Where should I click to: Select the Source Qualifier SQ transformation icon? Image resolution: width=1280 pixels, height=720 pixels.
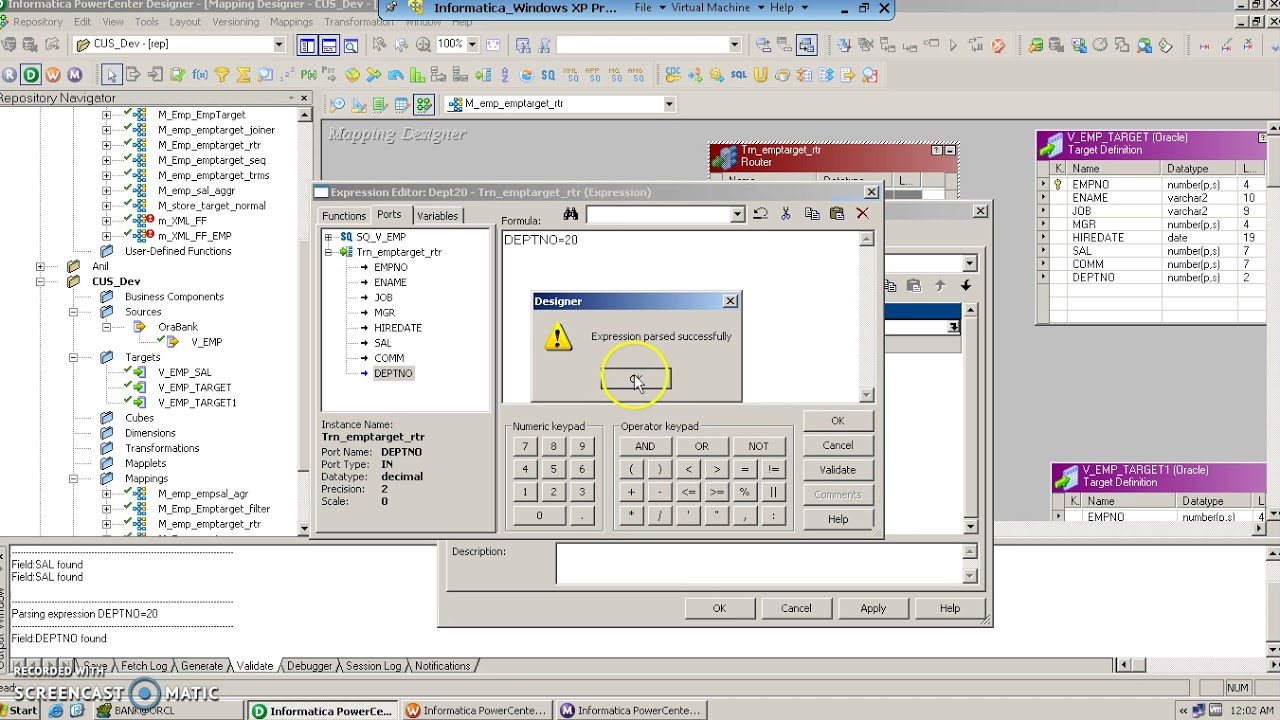pyautogui.click(x=548, y=75)
